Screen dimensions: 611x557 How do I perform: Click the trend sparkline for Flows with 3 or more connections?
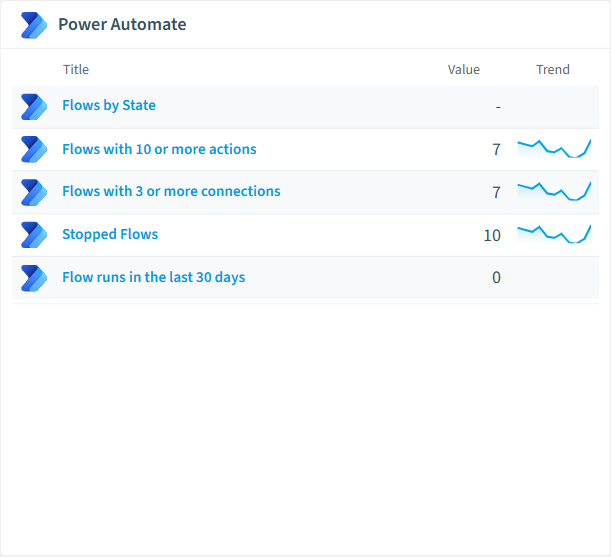tap(554, 191)
